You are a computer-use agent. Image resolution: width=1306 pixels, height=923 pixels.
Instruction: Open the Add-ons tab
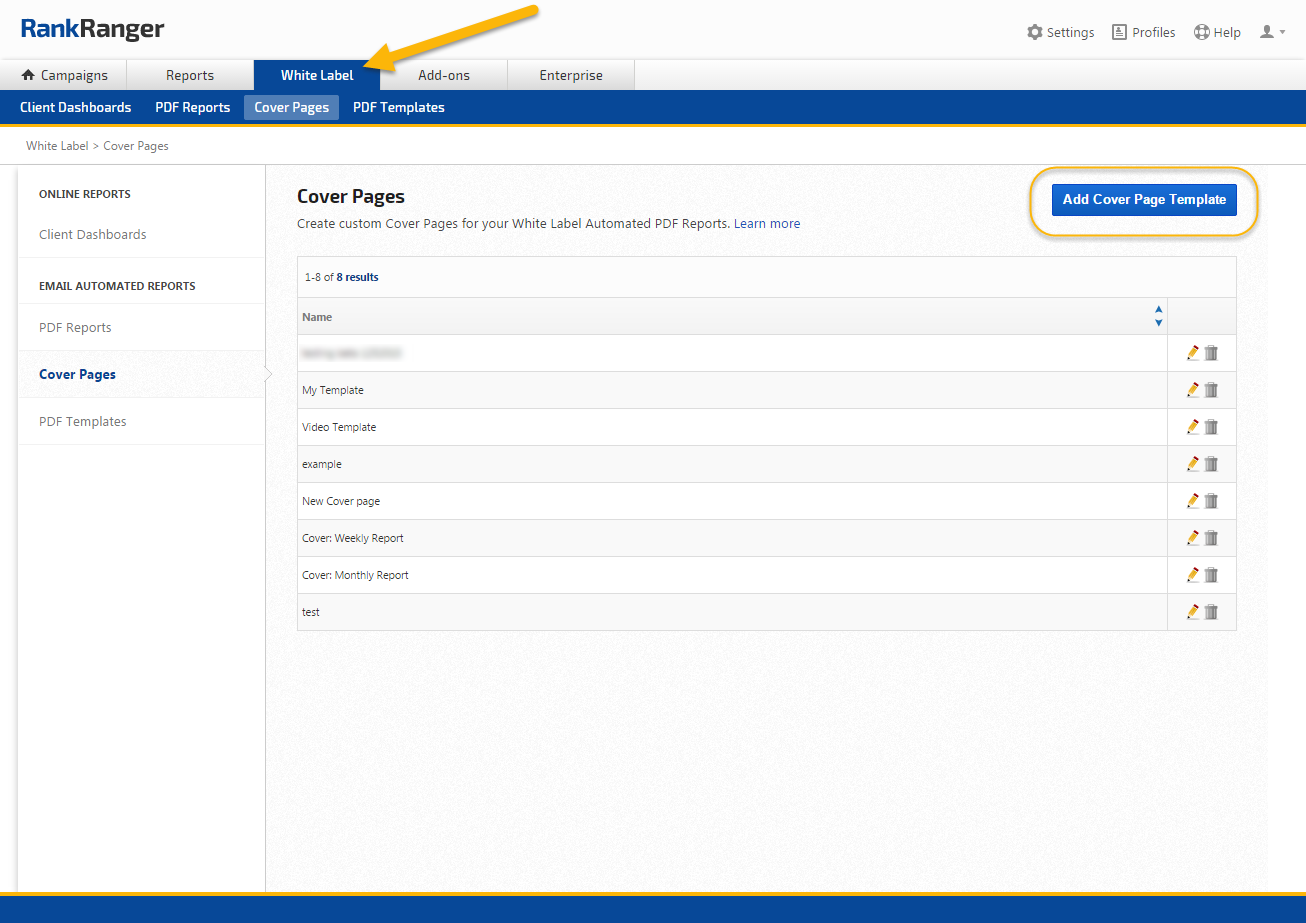(444, 75)
